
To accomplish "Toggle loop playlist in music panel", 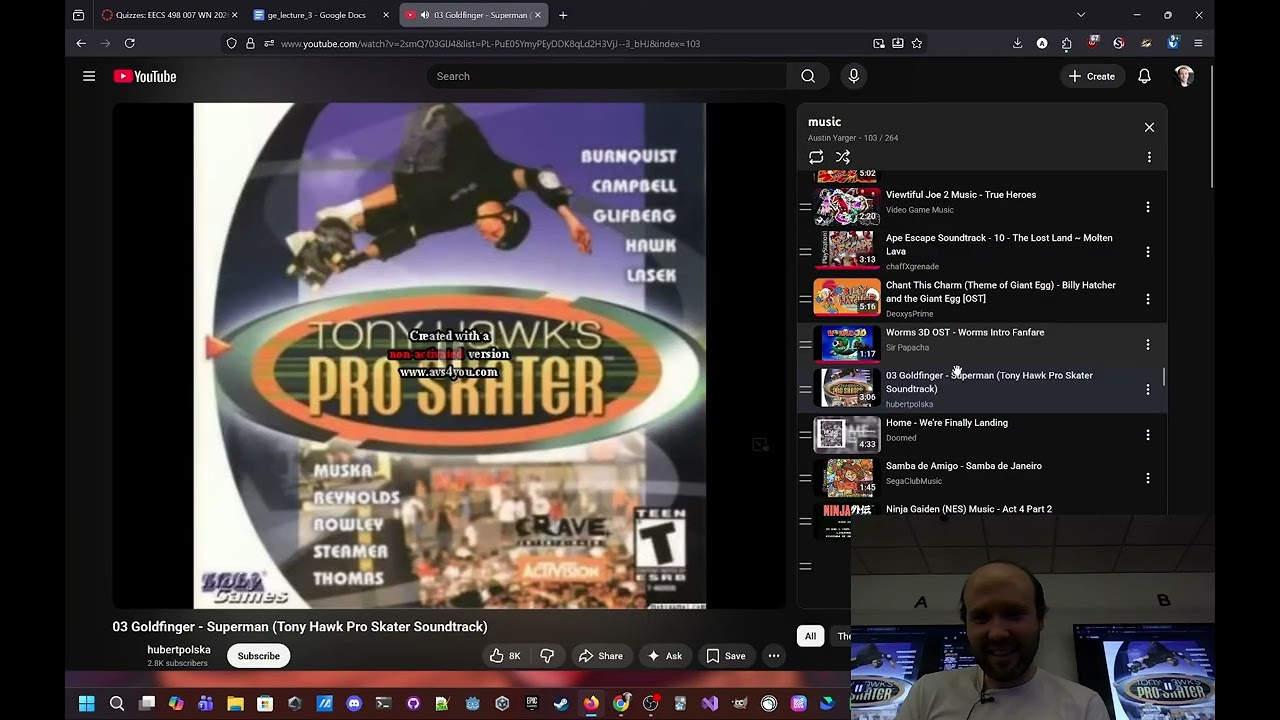I will coord(816,157).
